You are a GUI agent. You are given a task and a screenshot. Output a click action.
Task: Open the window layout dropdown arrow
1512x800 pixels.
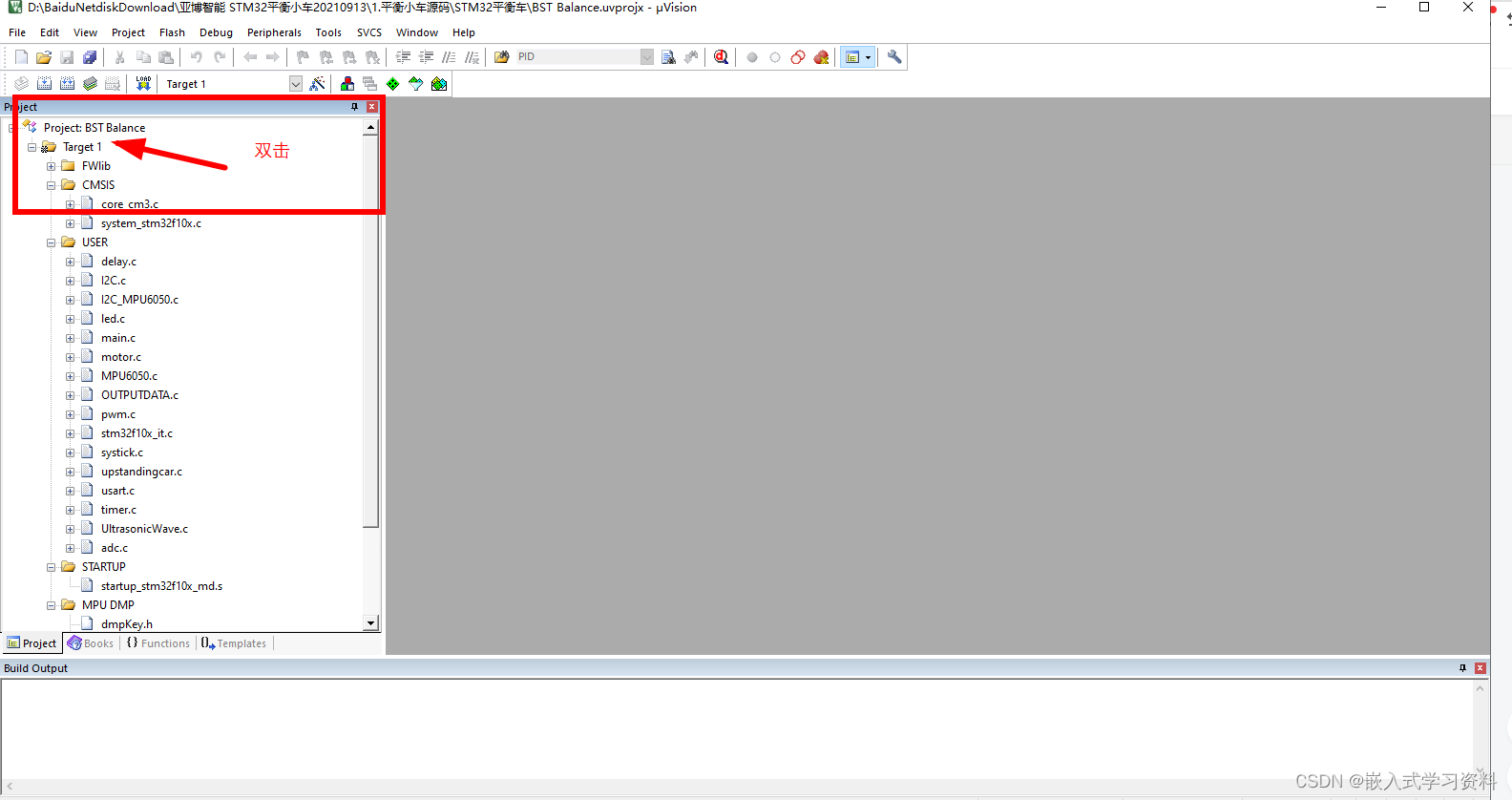pos(868,57)
